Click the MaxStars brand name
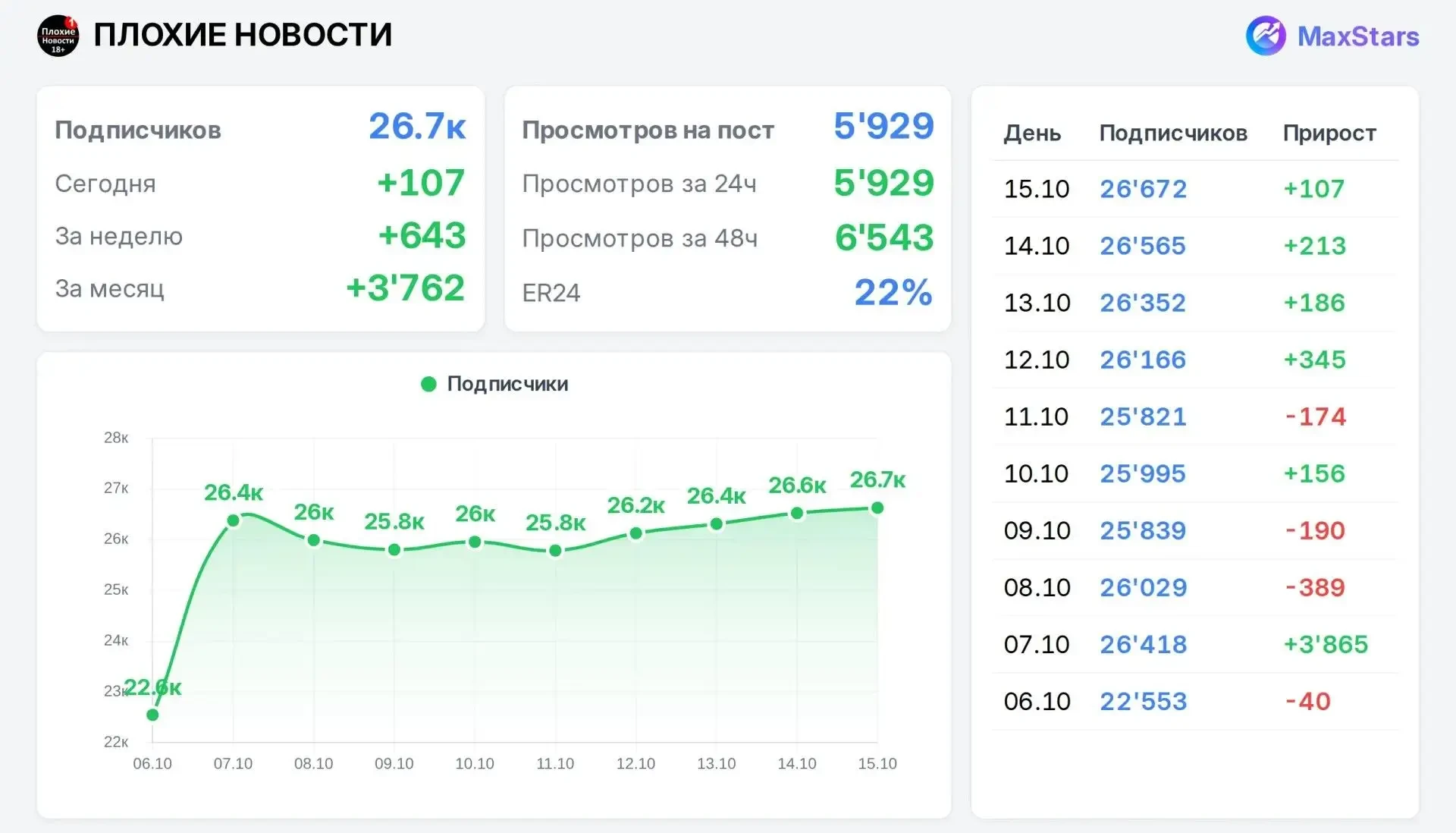1456x833 pixels. (1358, 36)
